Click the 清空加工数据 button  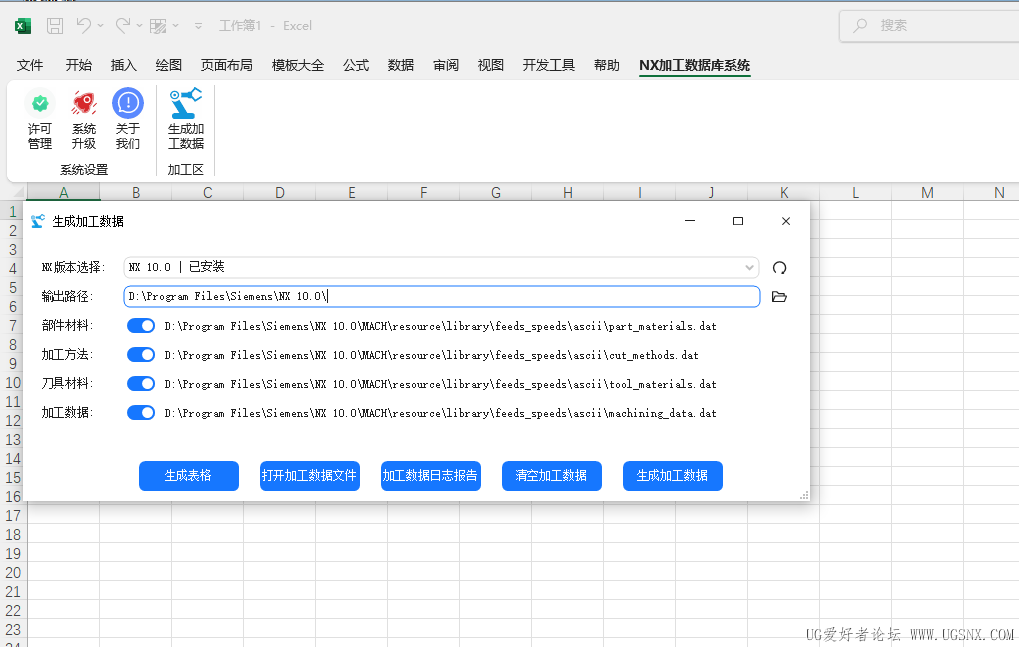(x=551, y=476)
